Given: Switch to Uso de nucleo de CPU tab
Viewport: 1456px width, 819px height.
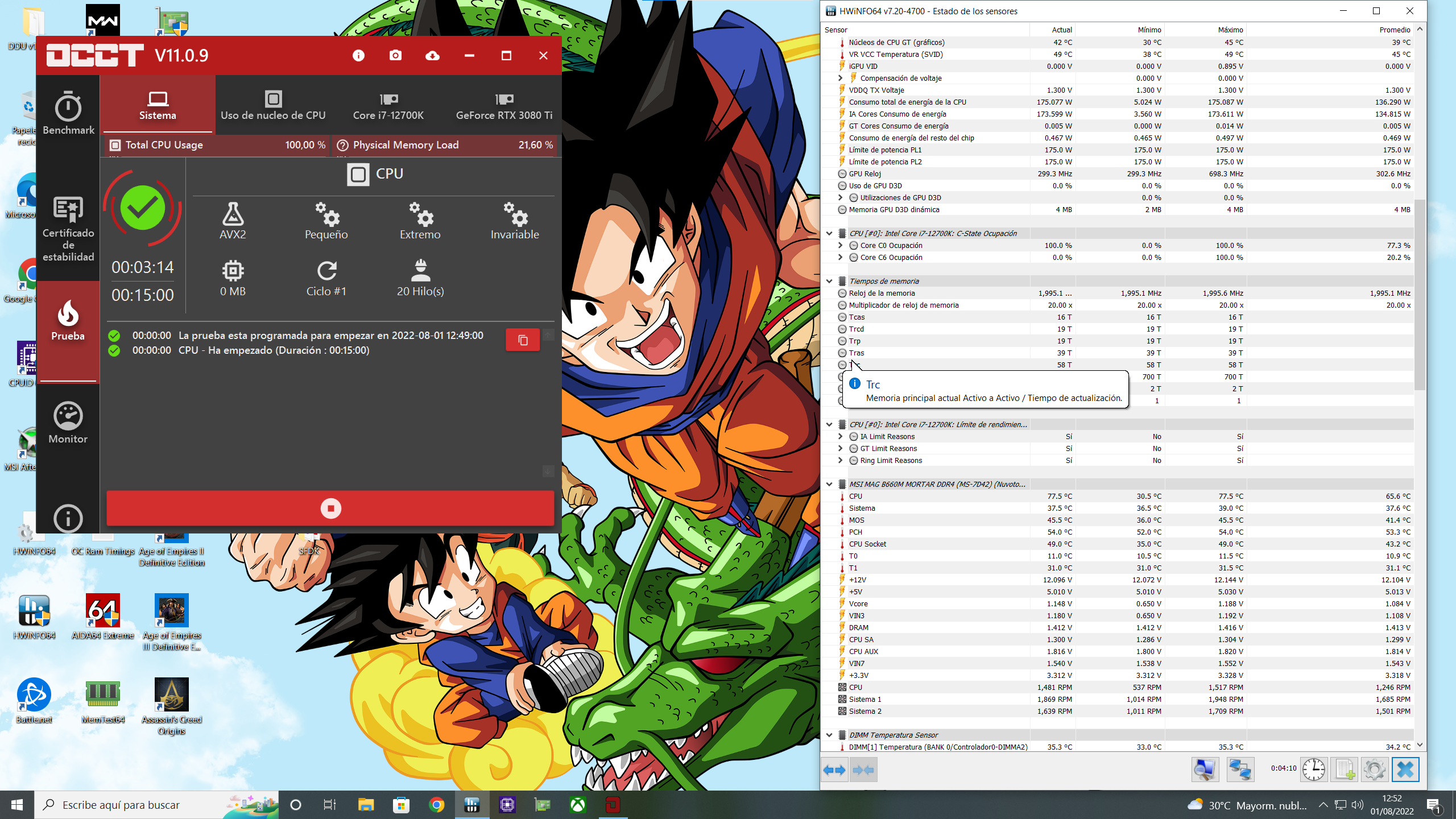Looking at the screenshot, I should pos(273,105).
